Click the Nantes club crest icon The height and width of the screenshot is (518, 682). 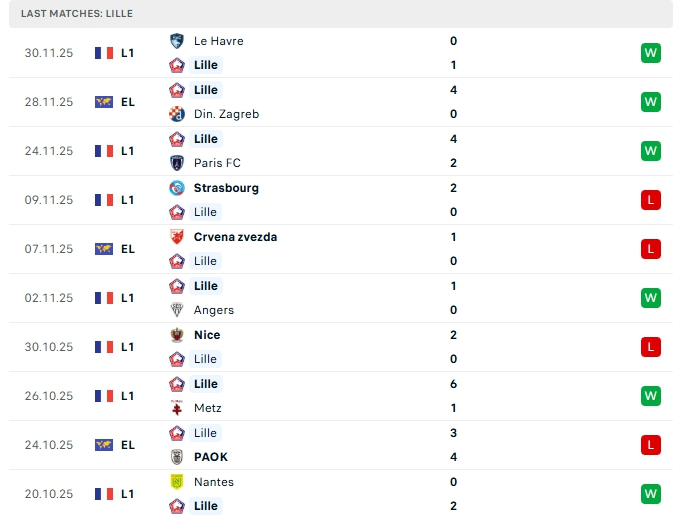coord(177,482)
